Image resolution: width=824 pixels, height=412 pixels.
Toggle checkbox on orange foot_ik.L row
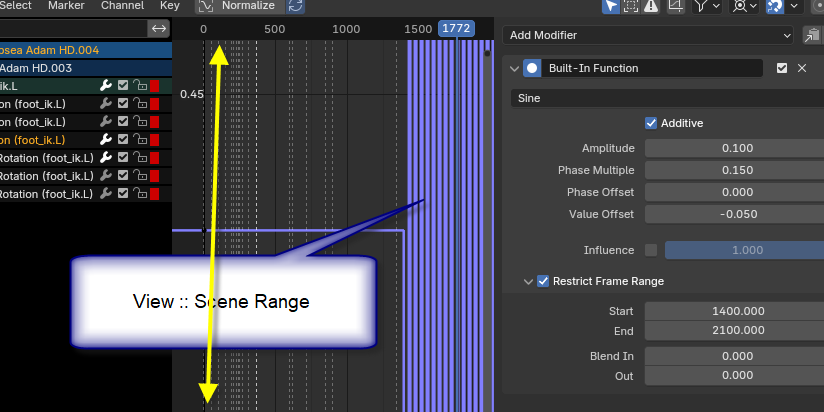coord(123,139)
